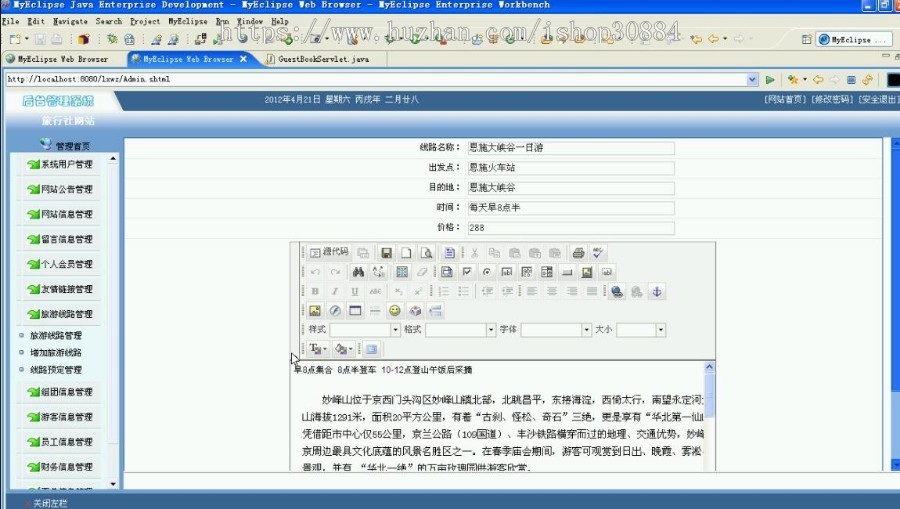
Task: Insert image using picture icon
Action: 315,310
